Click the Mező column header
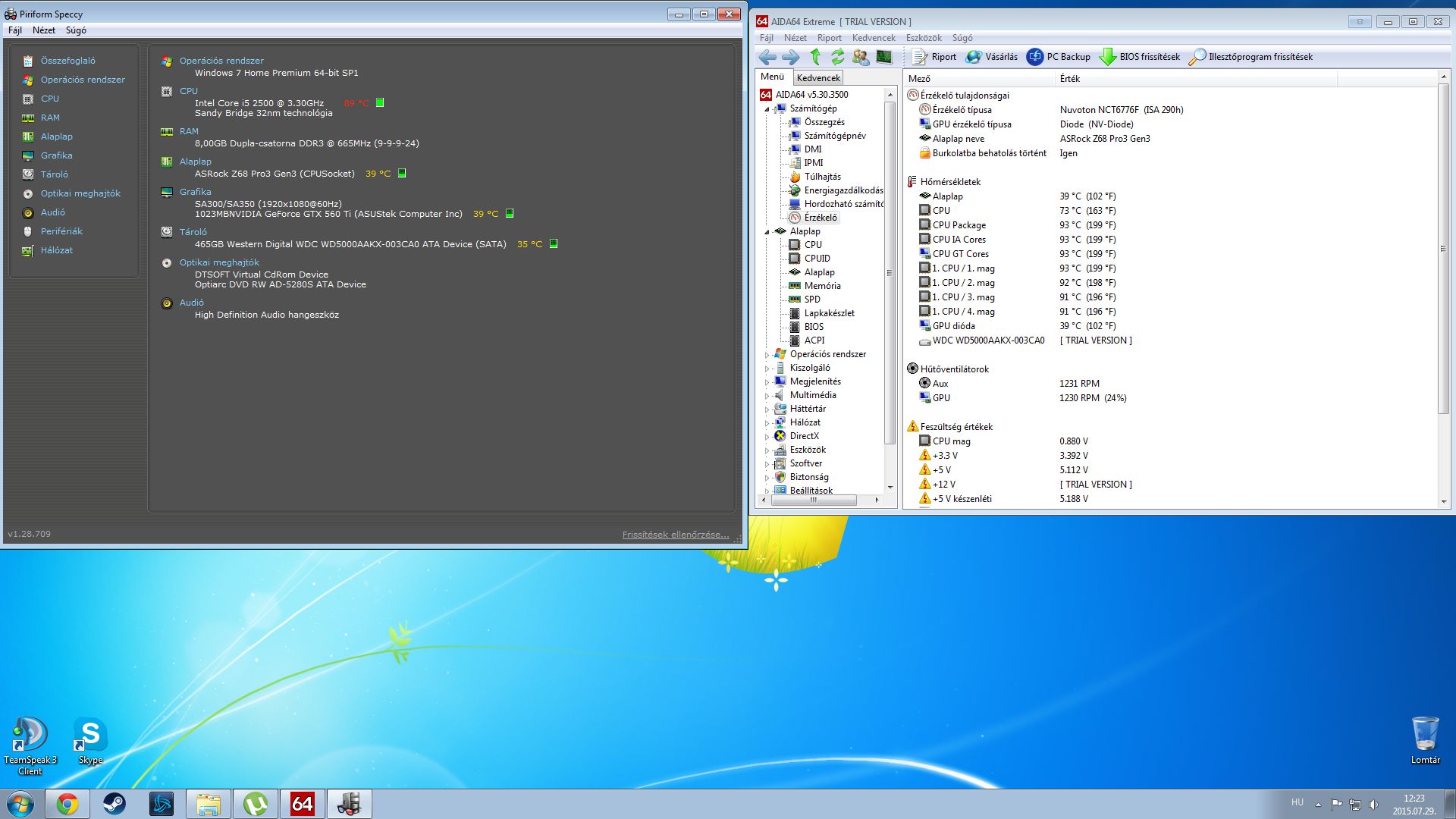Image resolution: width=1456 pixels, height=819 pixels. [979, 79]
